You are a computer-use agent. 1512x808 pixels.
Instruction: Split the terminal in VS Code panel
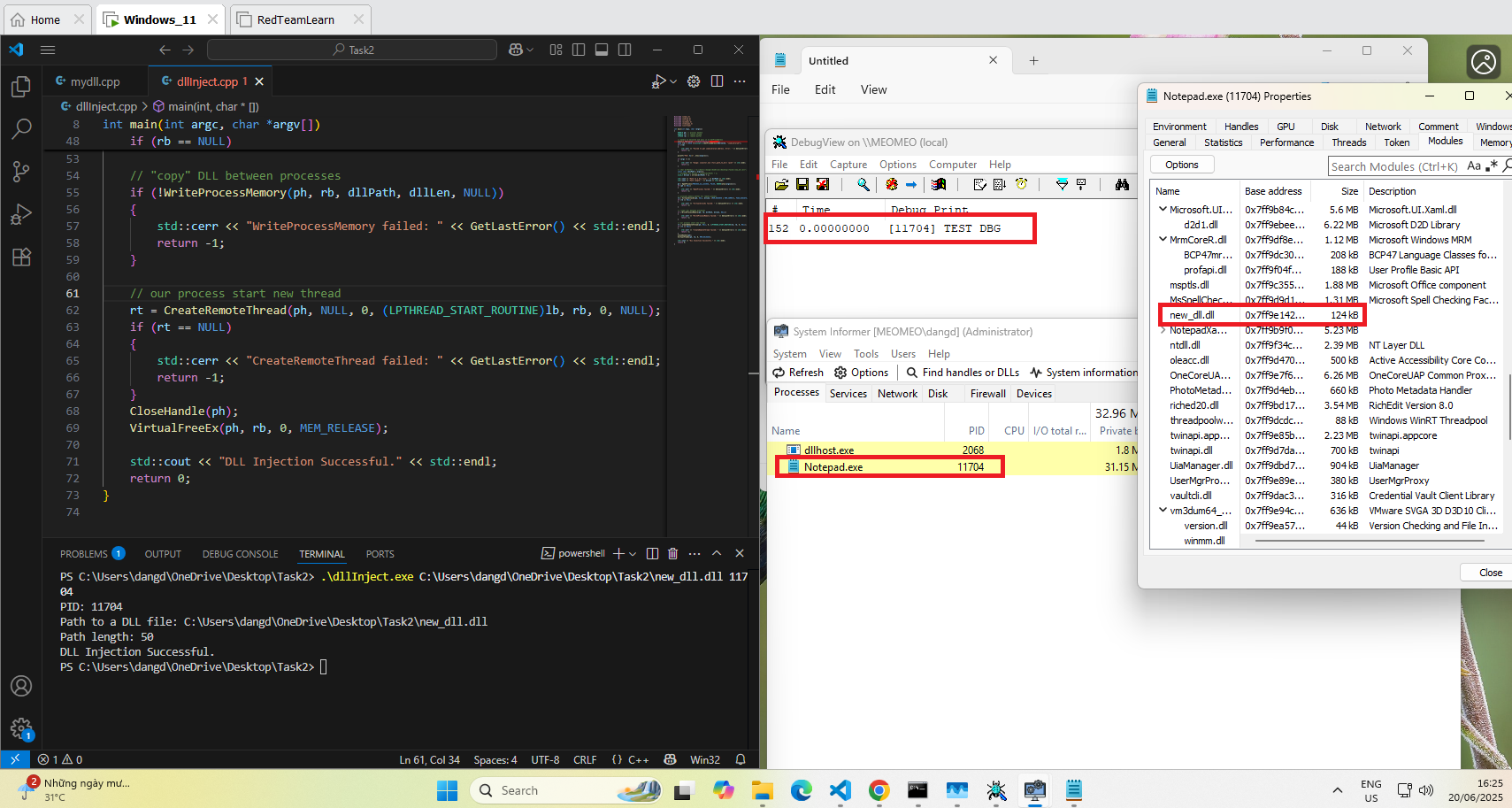pos(652,553)
